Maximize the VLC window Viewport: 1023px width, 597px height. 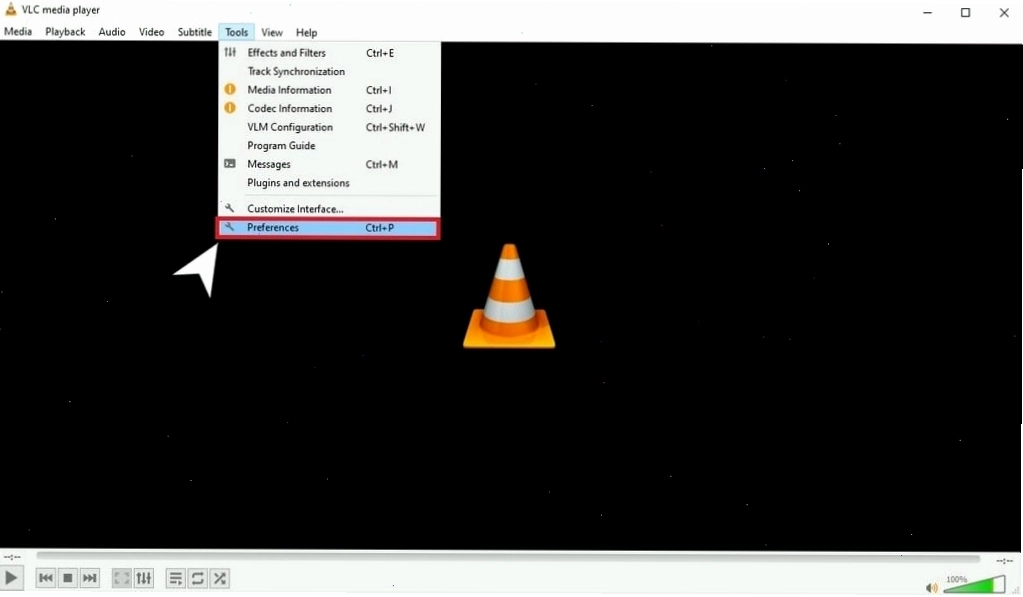[x=966, y=12]
